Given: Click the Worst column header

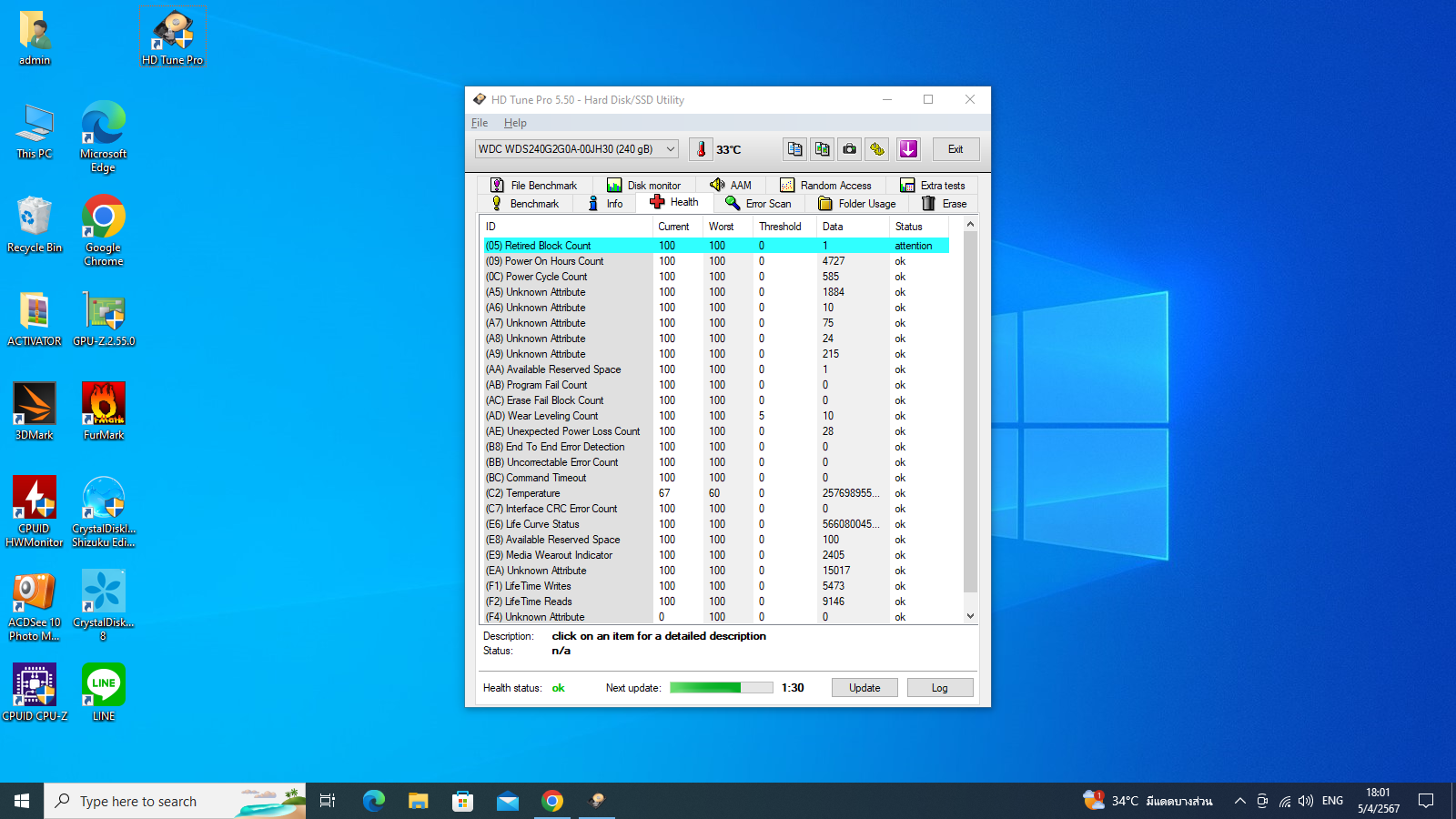Looking at the screenshot, I should [x=728, y=227].
